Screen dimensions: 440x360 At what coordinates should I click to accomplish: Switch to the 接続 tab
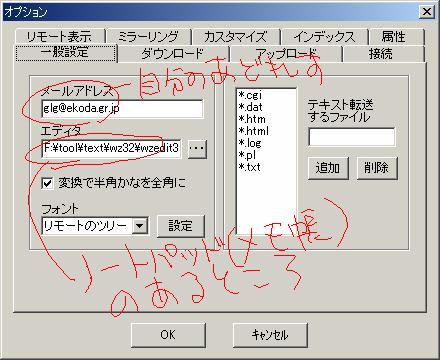point(383,54)
